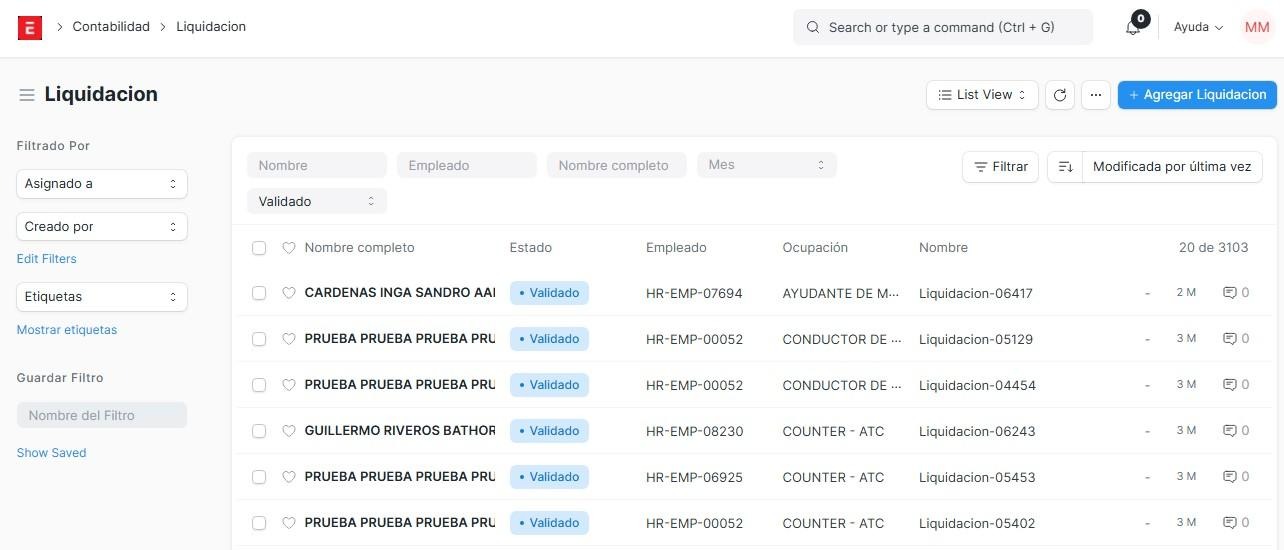Open the three-dots more options menu
The image size is (1284, 550).
click(x=1096, y=95)
